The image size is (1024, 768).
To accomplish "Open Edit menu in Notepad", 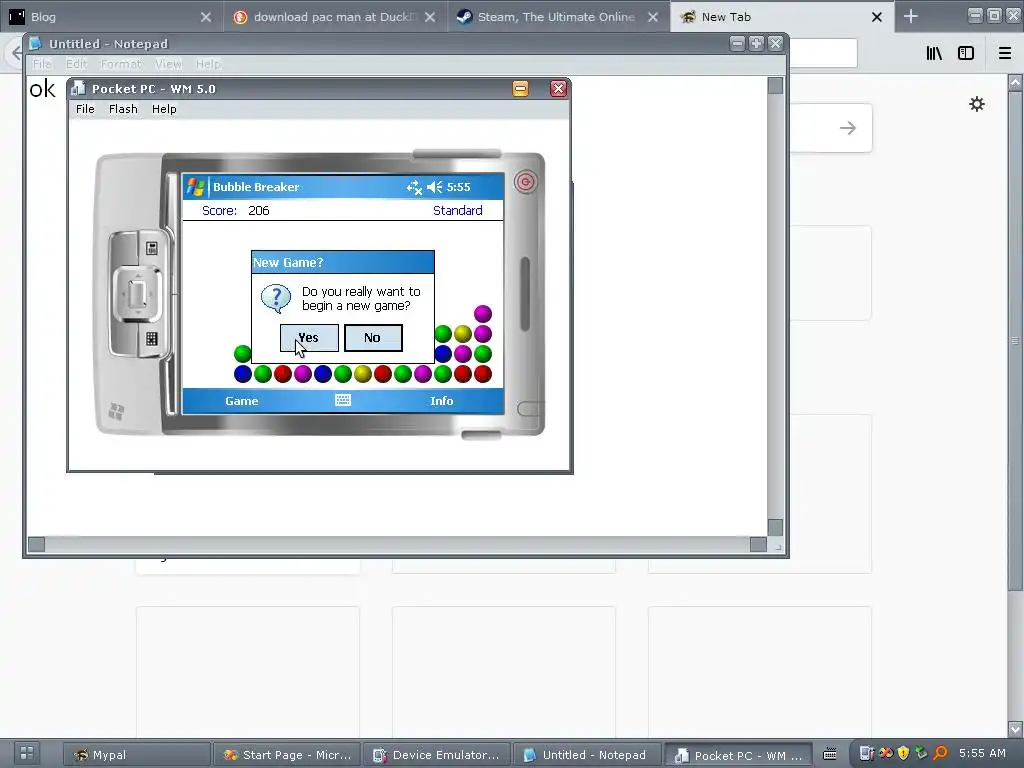I will (76, 64).
